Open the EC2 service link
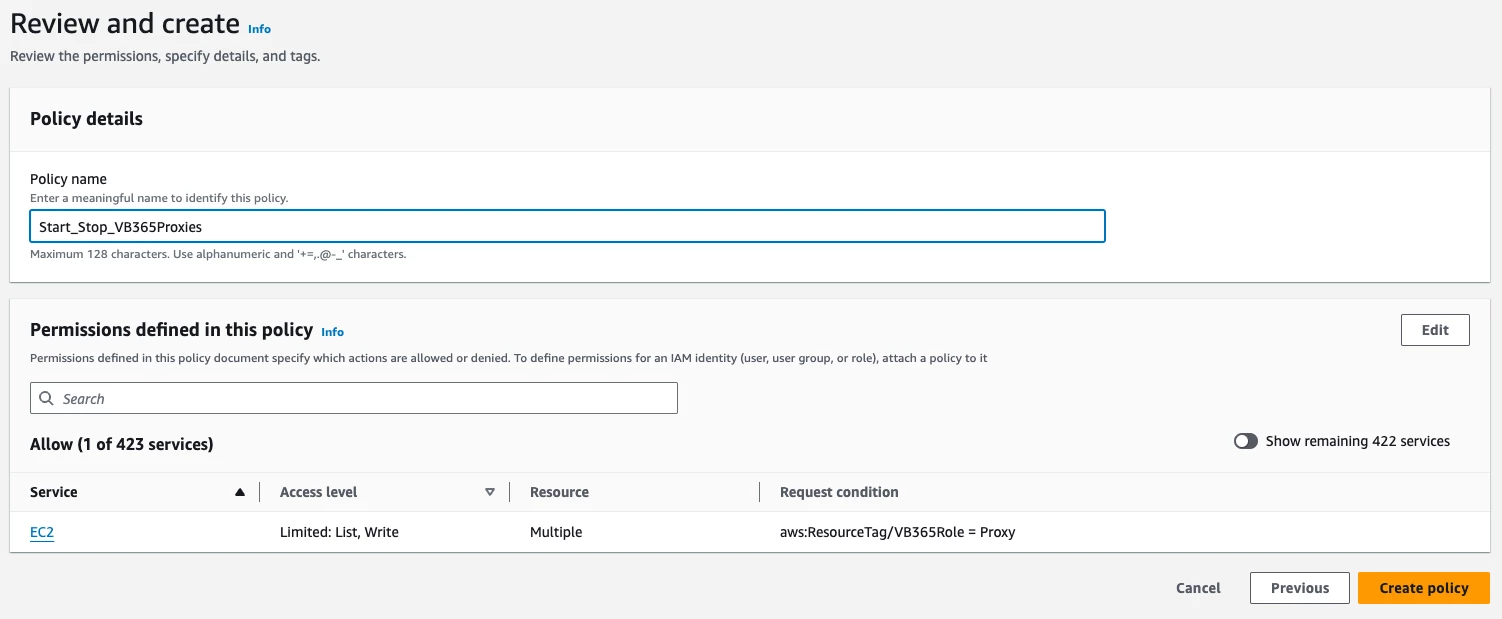Image resolution: width=1502 pixels, height=619 pixels. point(42,532)
